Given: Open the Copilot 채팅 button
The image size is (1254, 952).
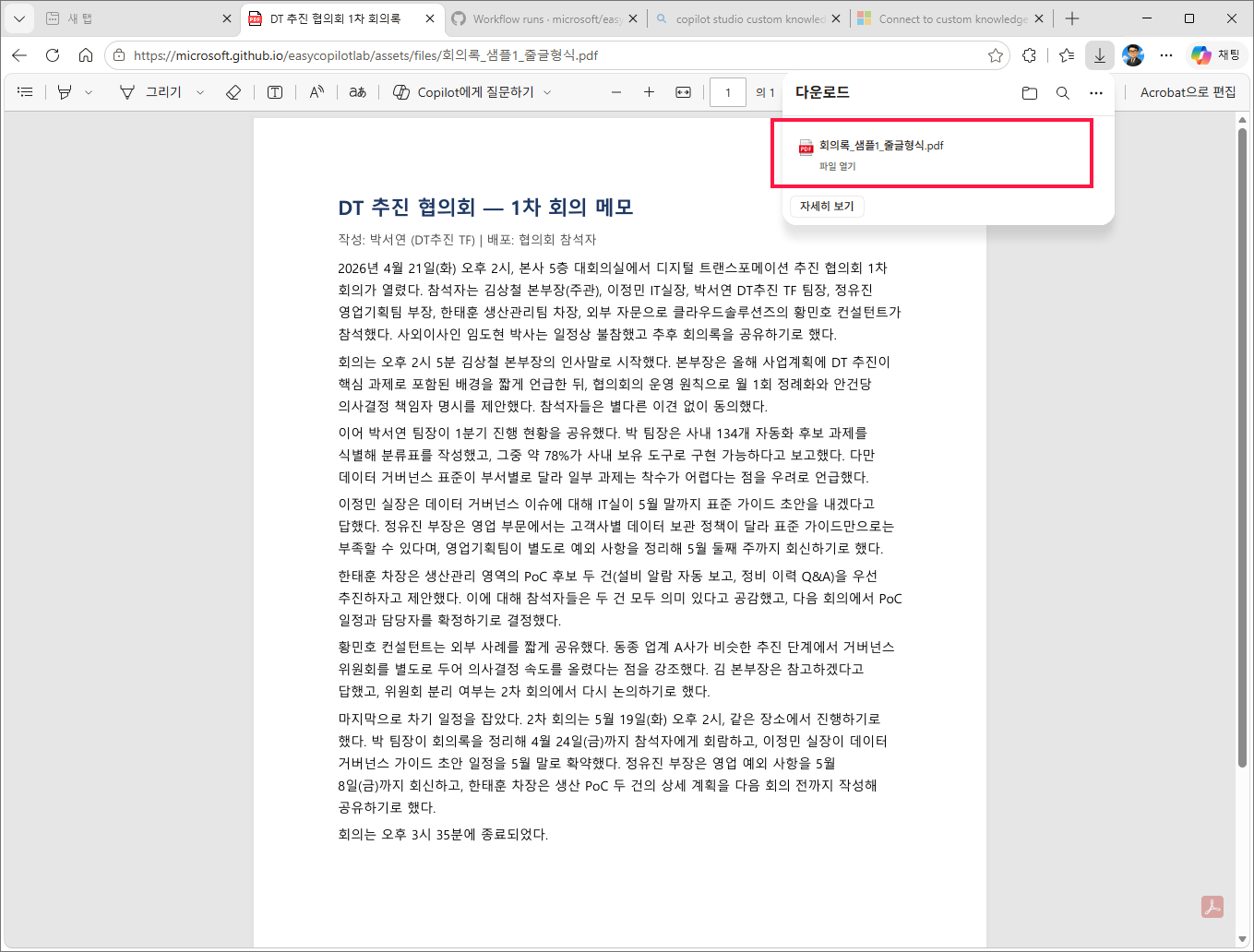Looking at the screenshot, I should (1216, 55).
